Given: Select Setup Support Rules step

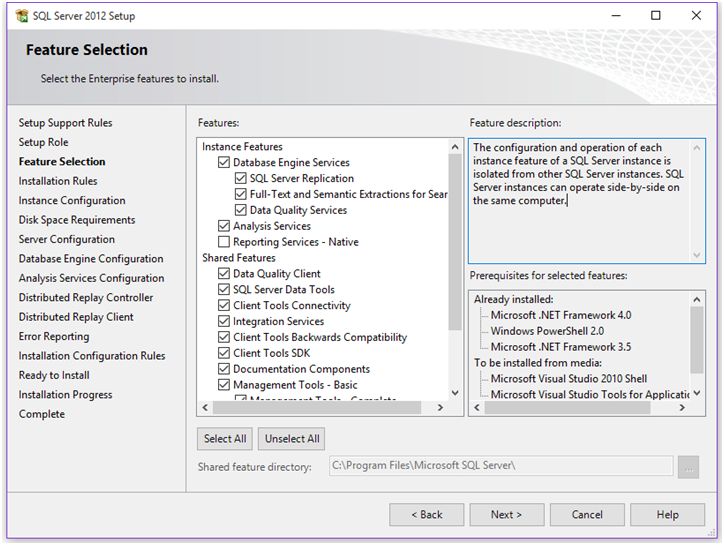Looking at the screenshot, I should coord(65,123).
